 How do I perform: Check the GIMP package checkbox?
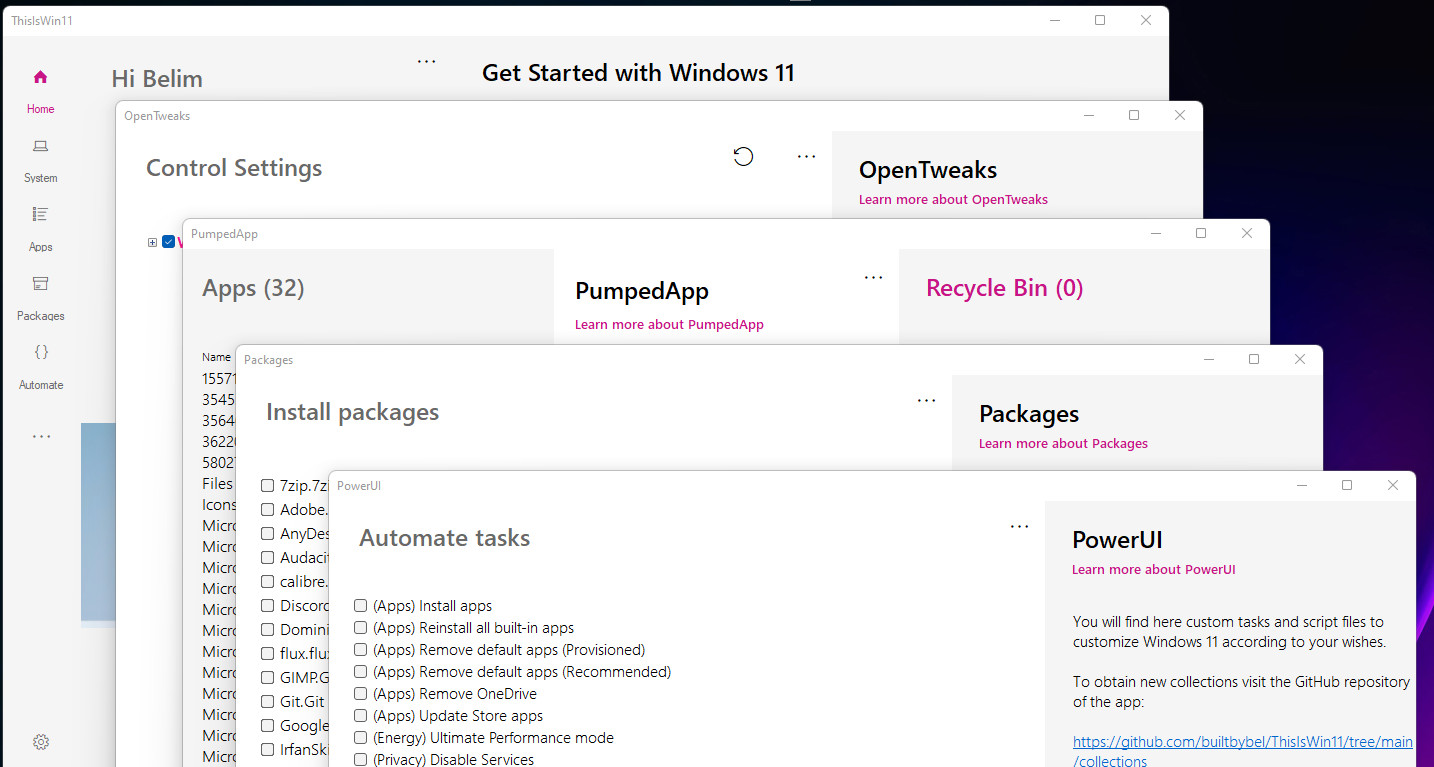click(268, 677)
